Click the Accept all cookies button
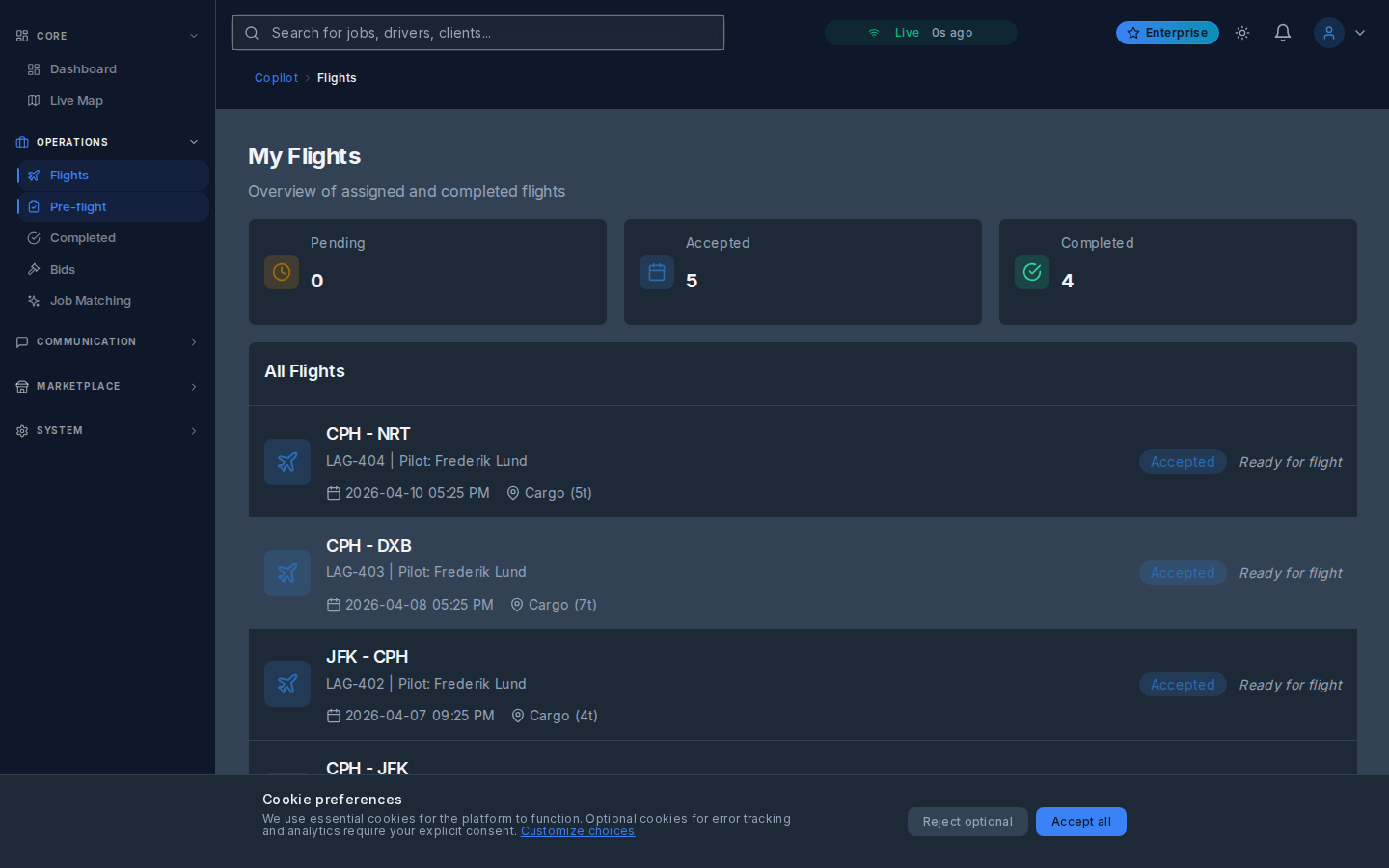The height and width of the screenshot is (868, 1389). tap(1080, 822)
